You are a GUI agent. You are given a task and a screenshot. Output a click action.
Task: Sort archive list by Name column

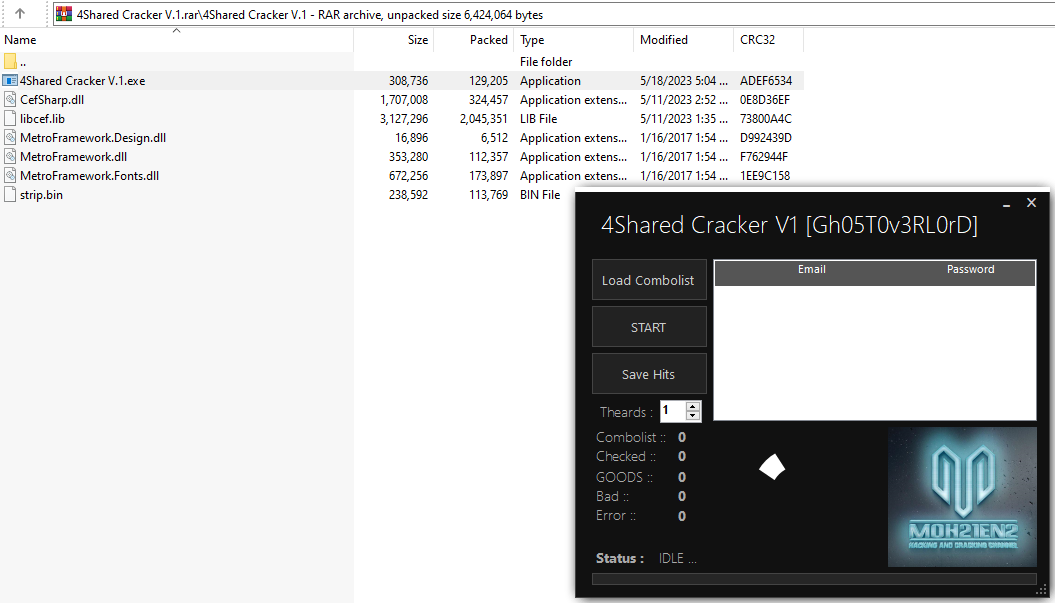coord(176,40)
